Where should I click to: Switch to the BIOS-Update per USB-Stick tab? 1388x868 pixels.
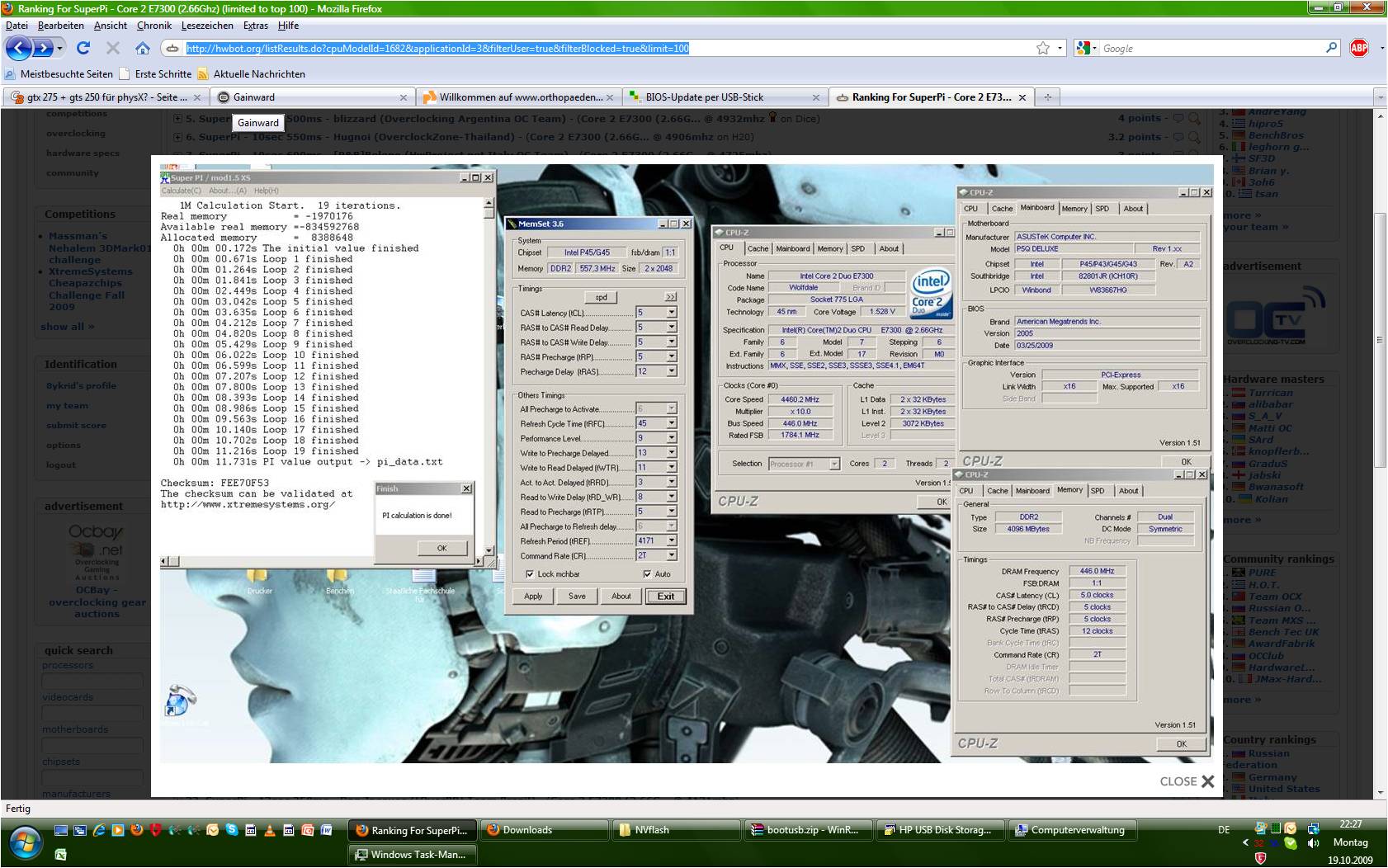(x=725, y=97)
